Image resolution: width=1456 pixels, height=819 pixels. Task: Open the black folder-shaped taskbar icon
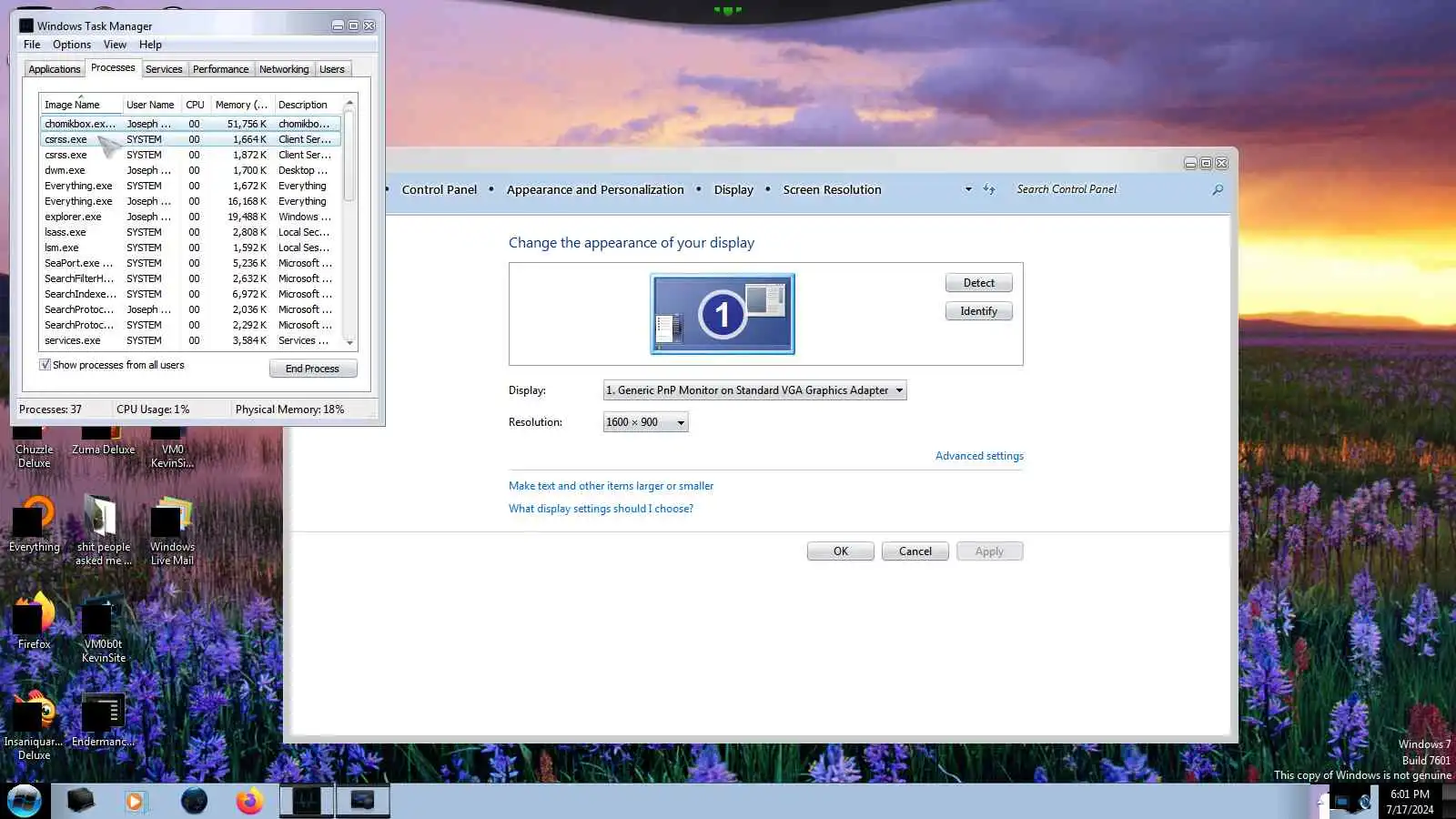pos(80,801)
